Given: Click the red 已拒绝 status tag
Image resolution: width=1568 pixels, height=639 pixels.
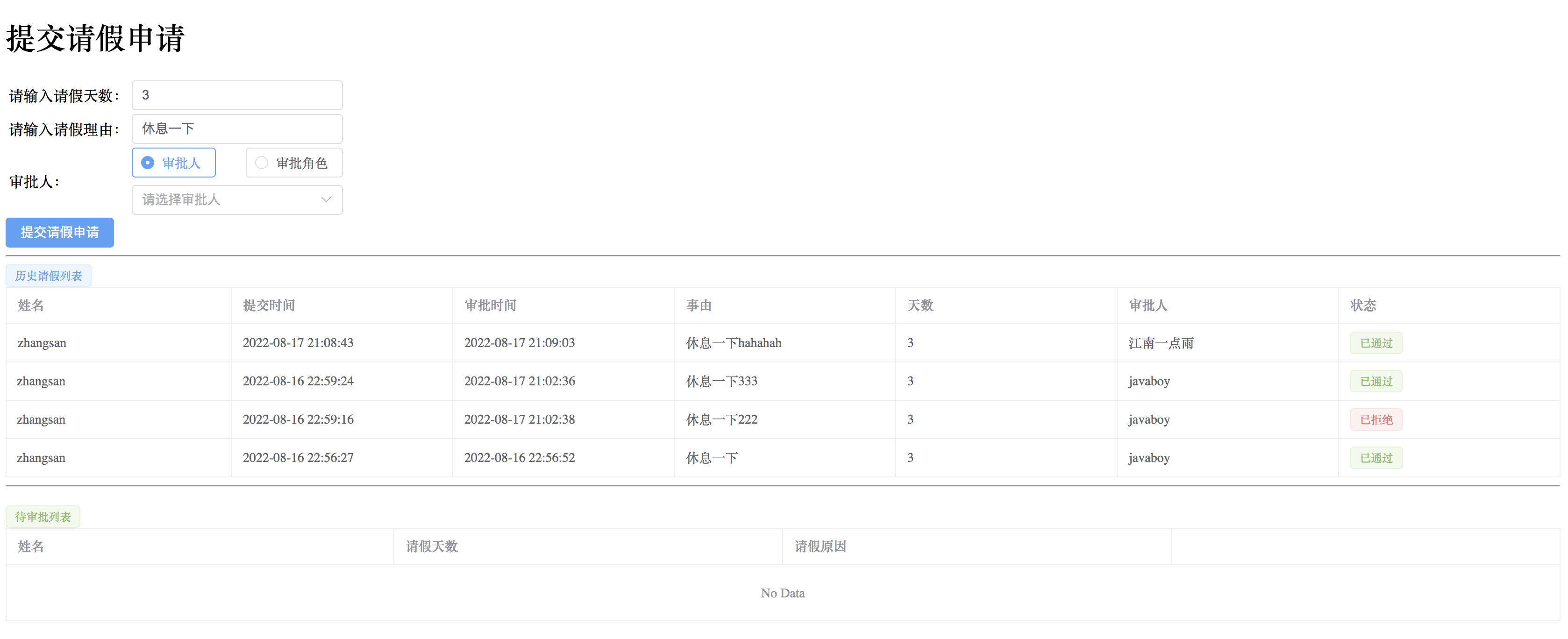Looking at the screenshot, I should point(1376,419).
